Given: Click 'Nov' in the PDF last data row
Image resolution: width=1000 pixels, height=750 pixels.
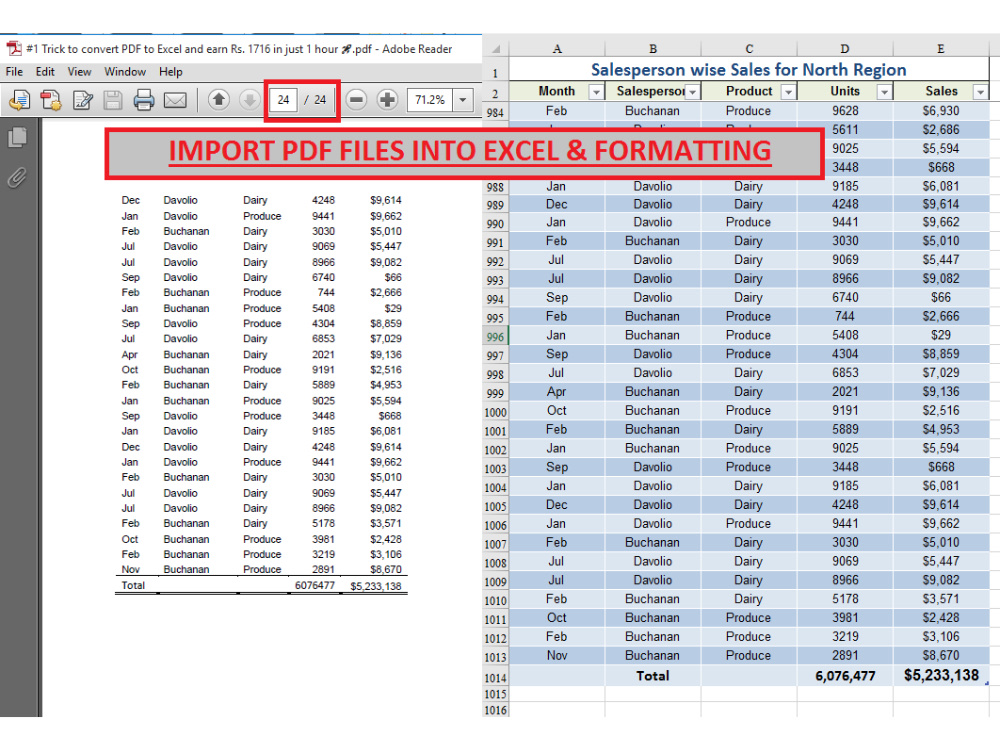Looking at the screenshot, I should point(131,570).
